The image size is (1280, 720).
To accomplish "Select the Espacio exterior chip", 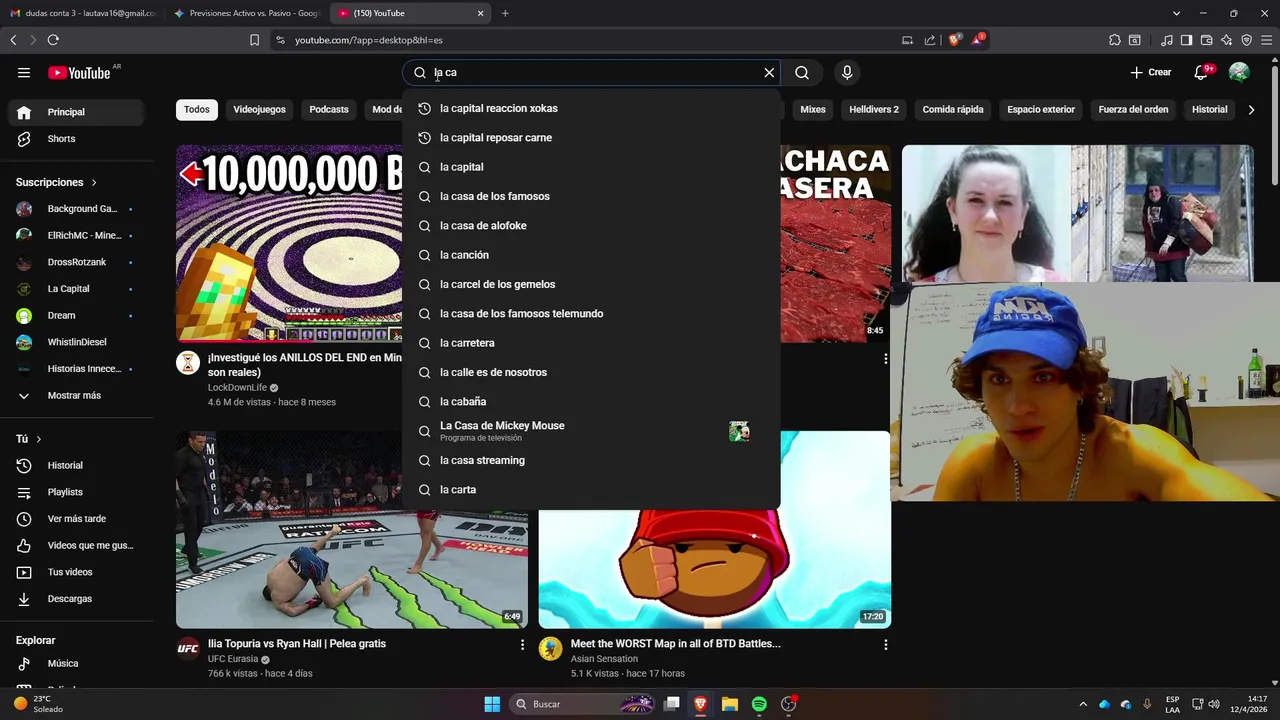I will (1041, 109).
